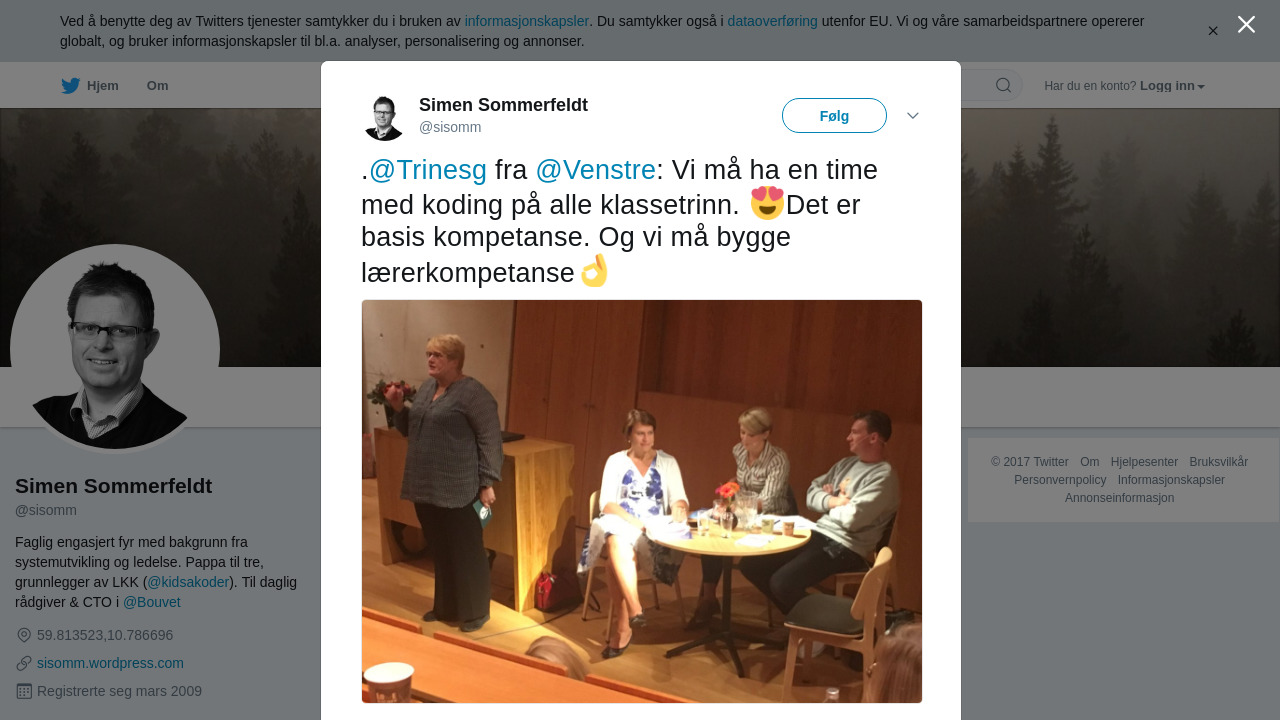Open Hjelpesenter in the footer
Image resolution: width=1280 pixels, height=720 pixels.
[1144, 462]
